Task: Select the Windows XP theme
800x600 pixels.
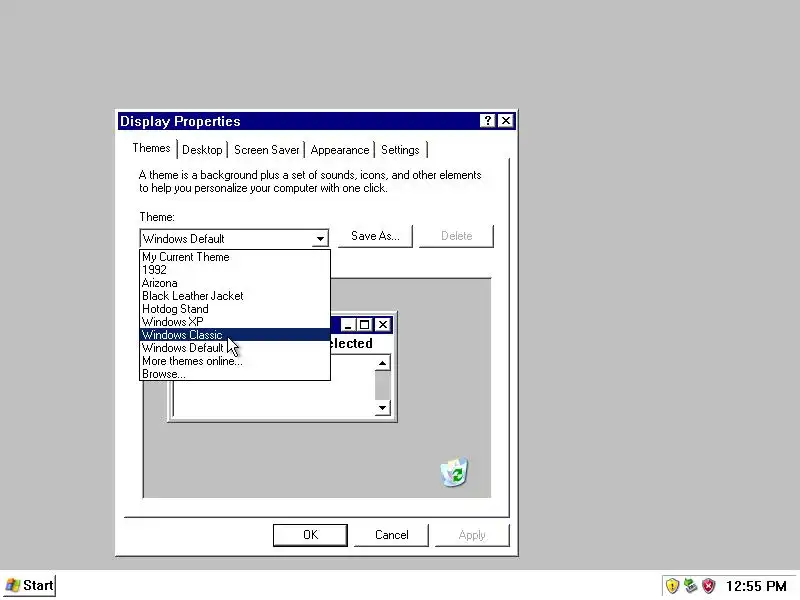Action: coord(235,322)
